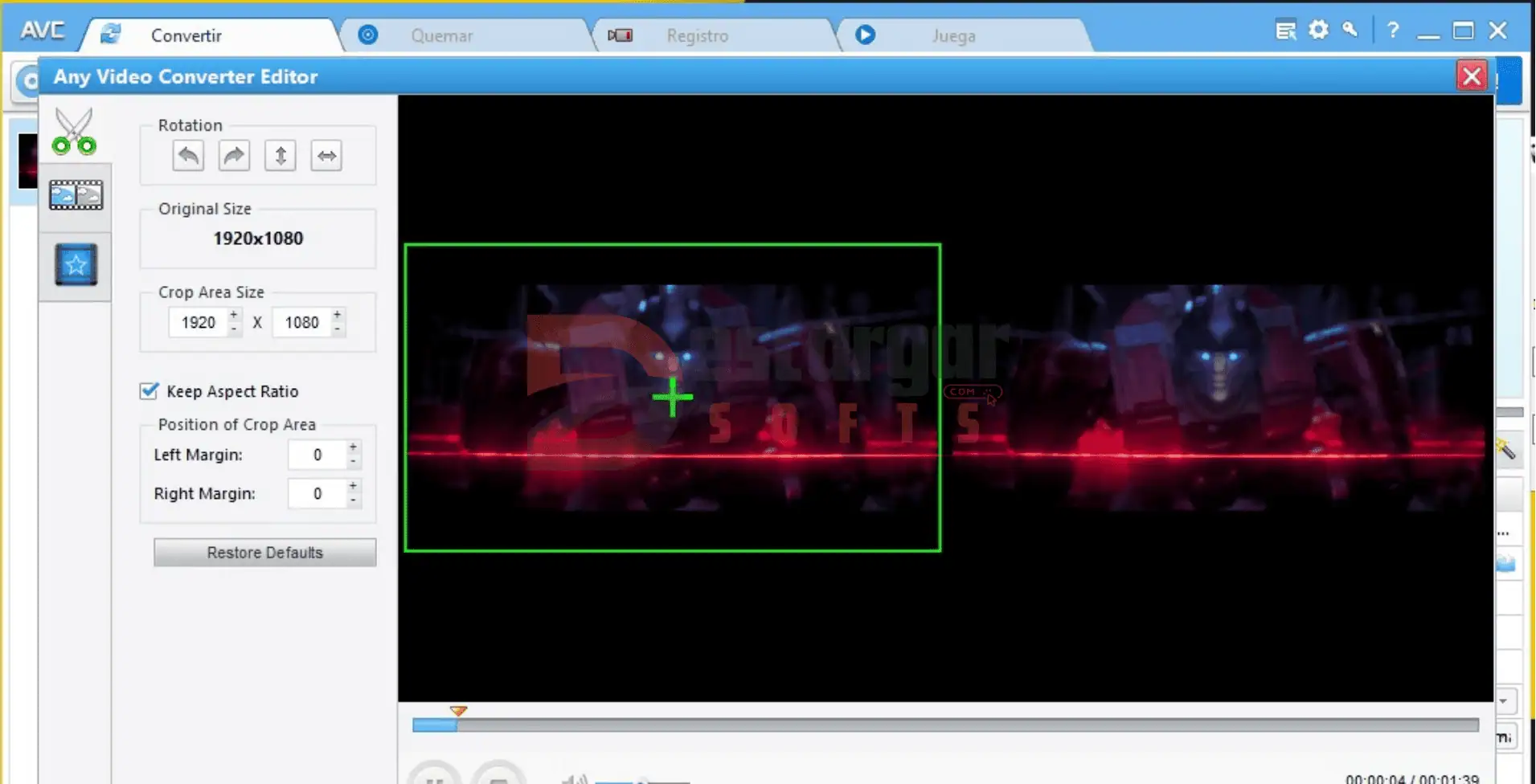Rotate video right with curved arrow
The image size is (1536, 784).
click(234, 156)
